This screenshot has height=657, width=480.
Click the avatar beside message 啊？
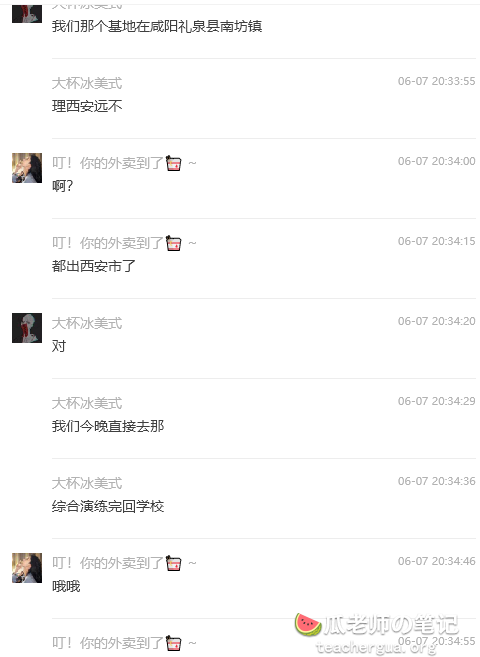coord(27,168)
